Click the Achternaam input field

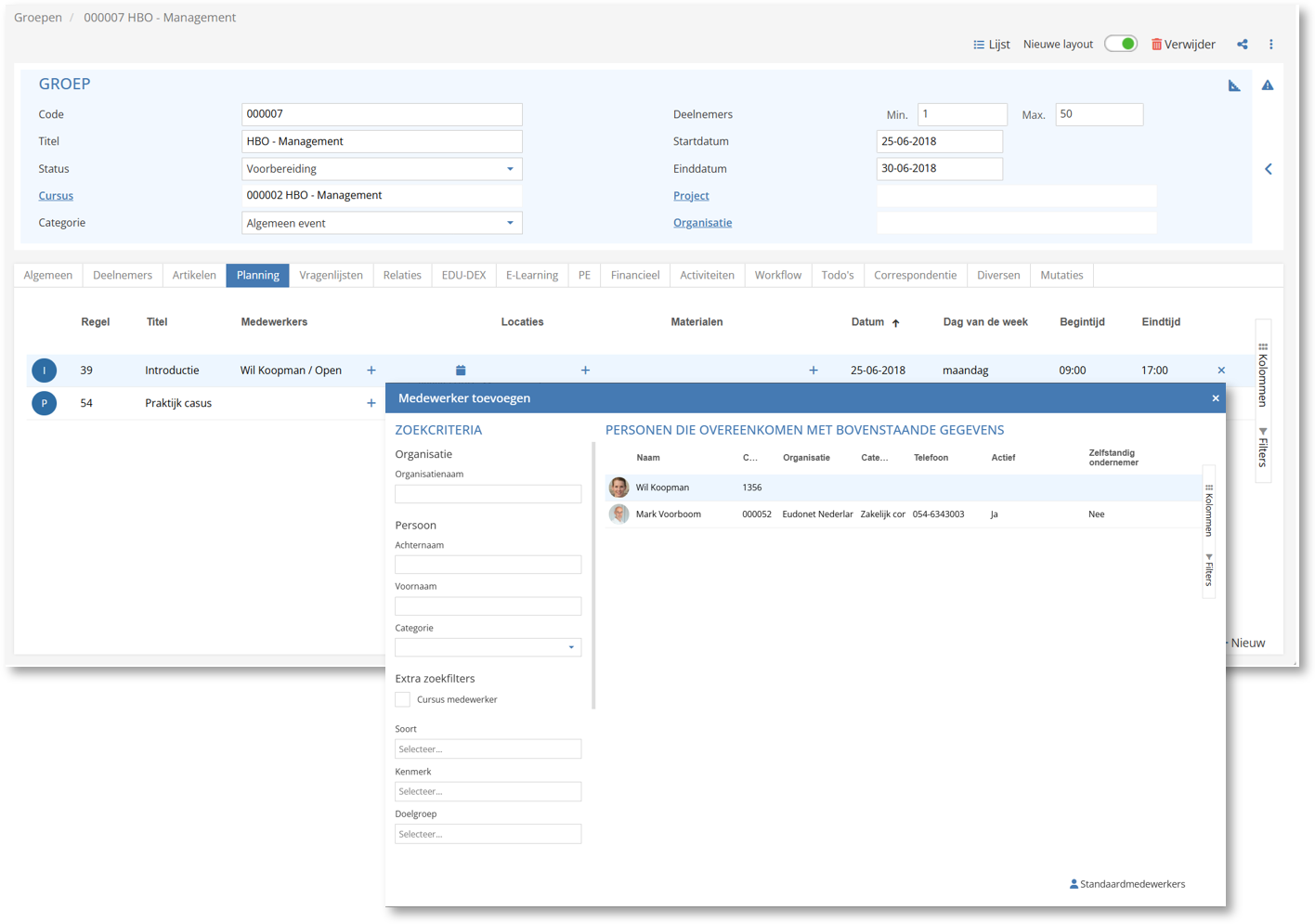coord(488,565)
